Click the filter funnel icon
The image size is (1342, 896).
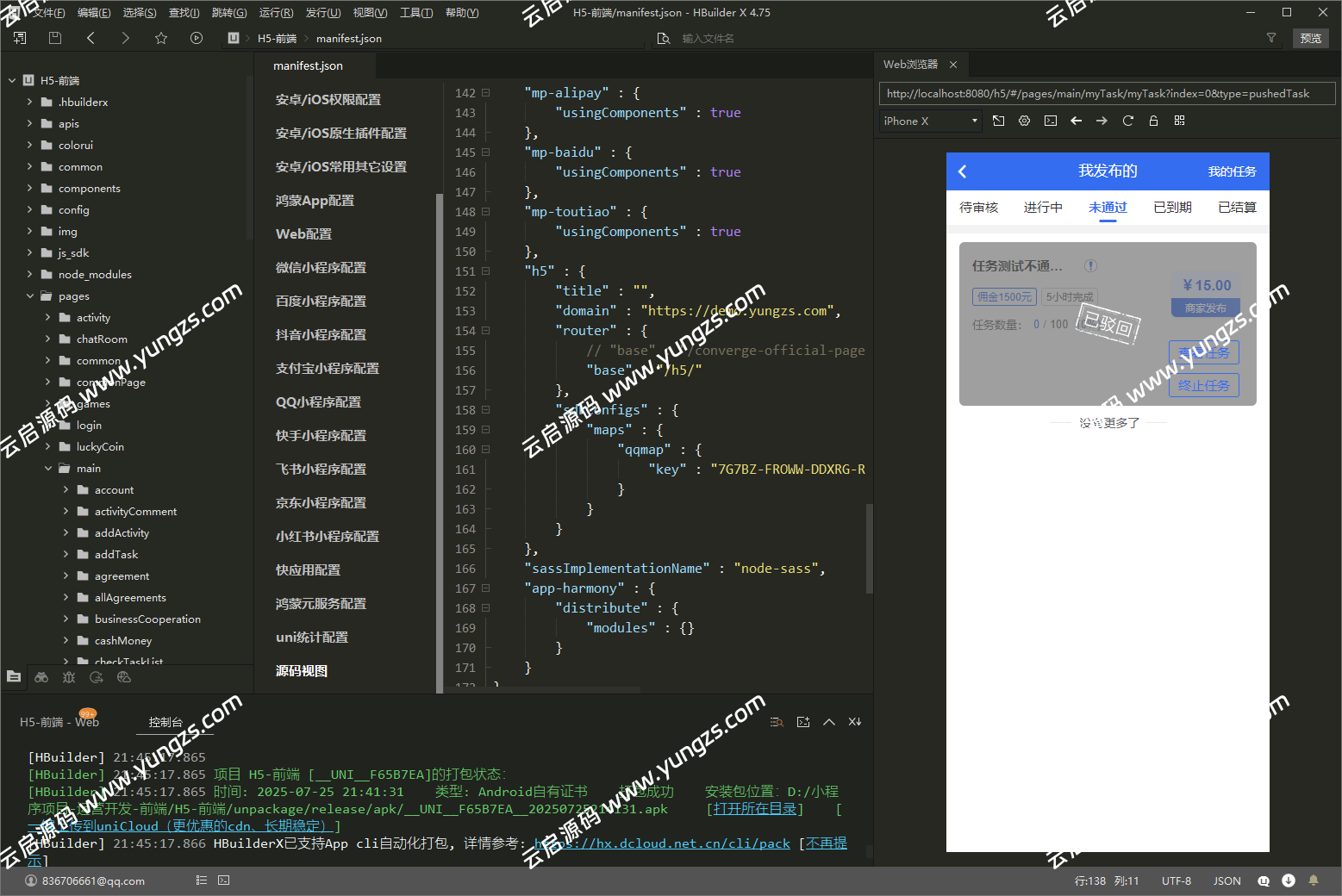point(1270,38)
